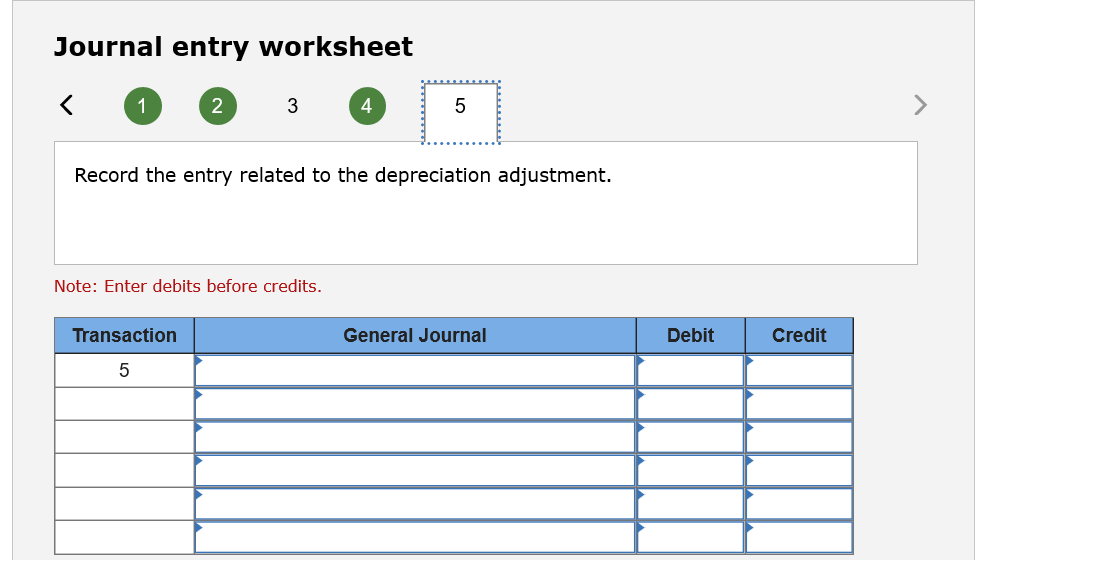Click the Journal entry worksheet heading

233,47
